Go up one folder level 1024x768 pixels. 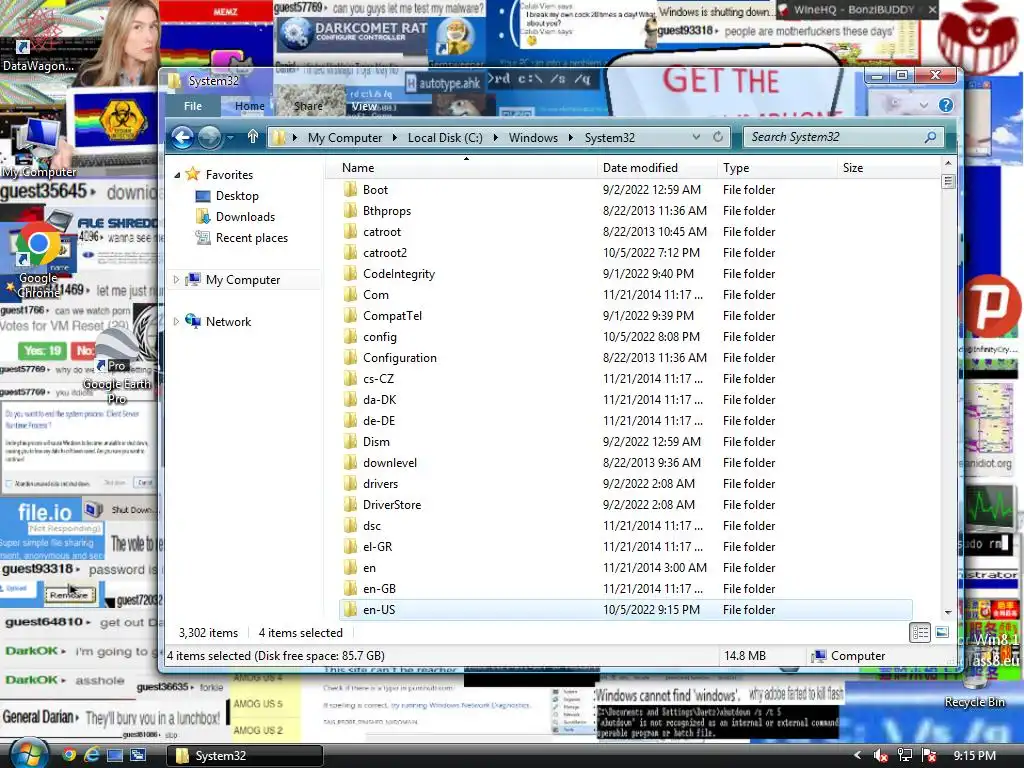click(x=253, y=136)
